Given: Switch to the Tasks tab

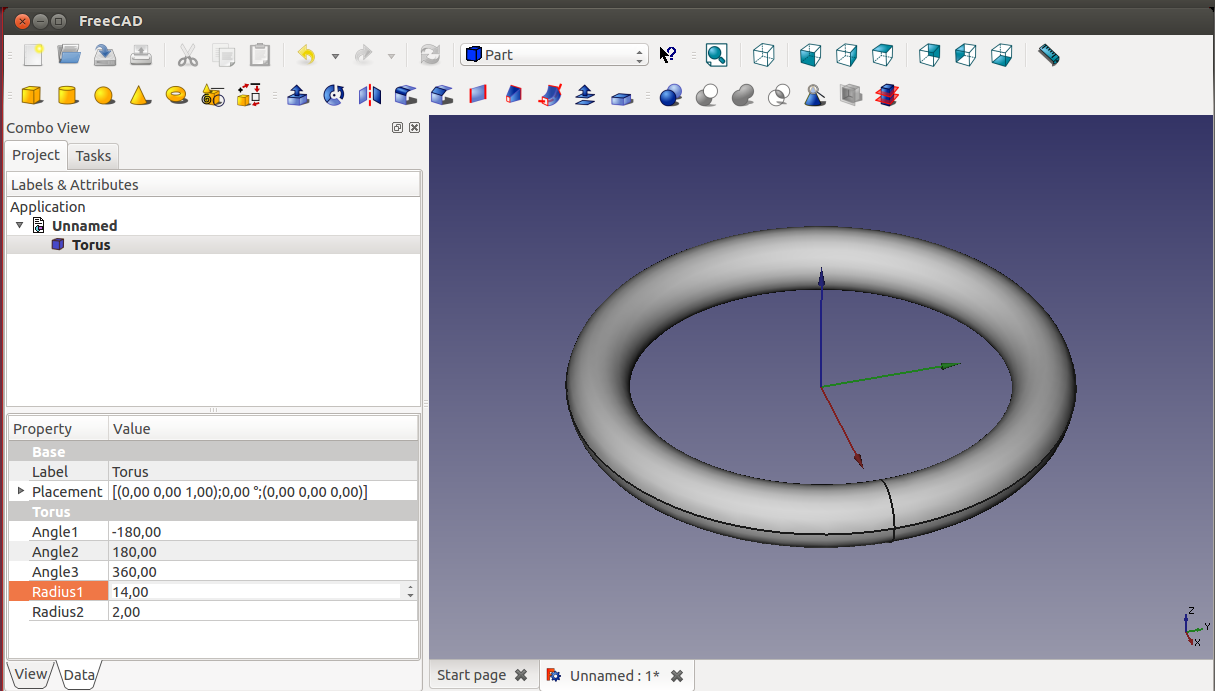Looking at the screenshot, I should point(93,156).
